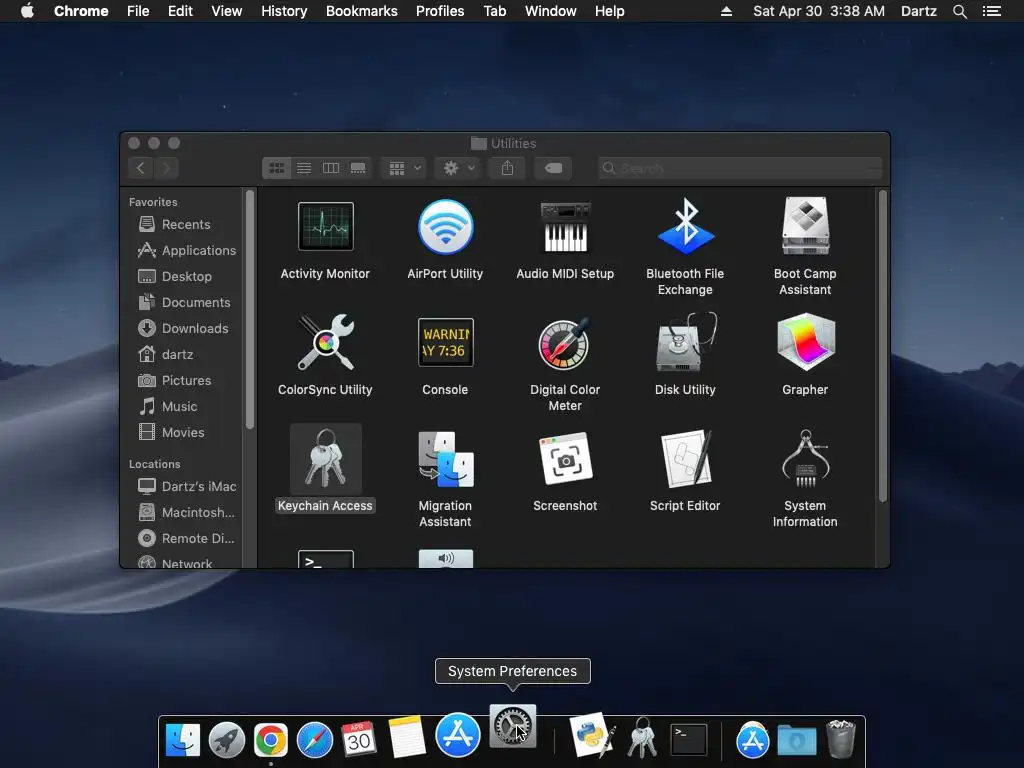This screenshot has width=1024, height=768.
Task: Open Finder from the Dock
Action: pyautogui.click(x=183, y=739)
